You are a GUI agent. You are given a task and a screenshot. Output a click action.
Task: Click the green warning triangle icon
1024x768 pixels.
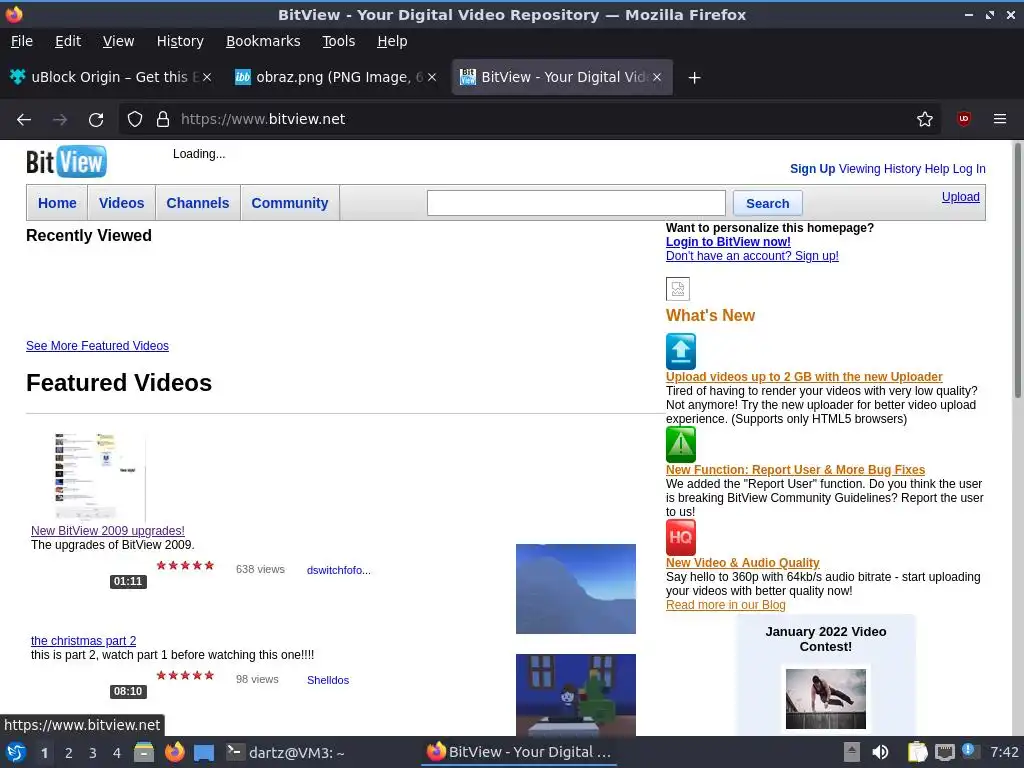(680, 445)
